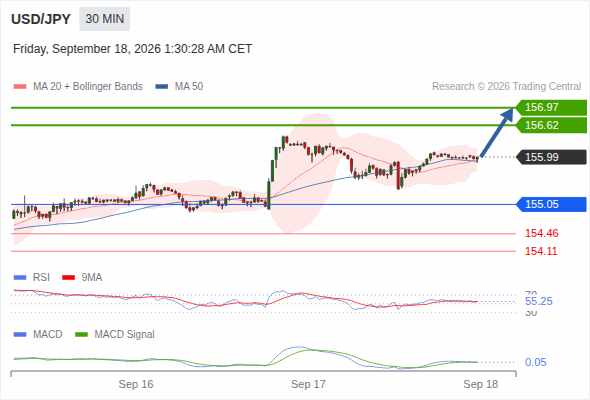
Task: Click the Sep 16 date axis label
Action: click(136, 384)
